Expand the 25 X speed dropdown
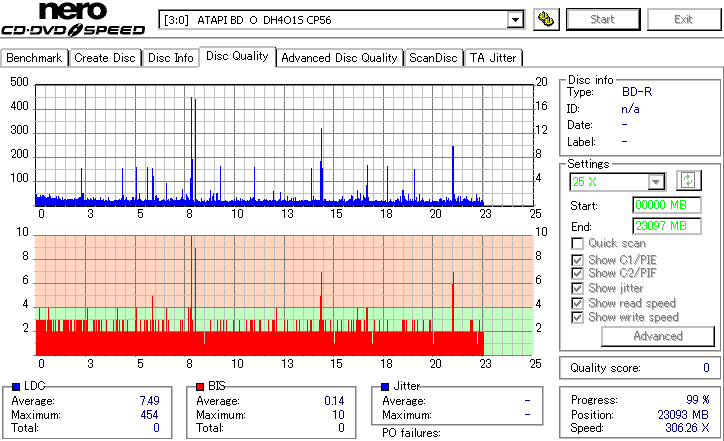Viewport: 724px width, 441px height. pyautogui.click(x=655, y=182)
